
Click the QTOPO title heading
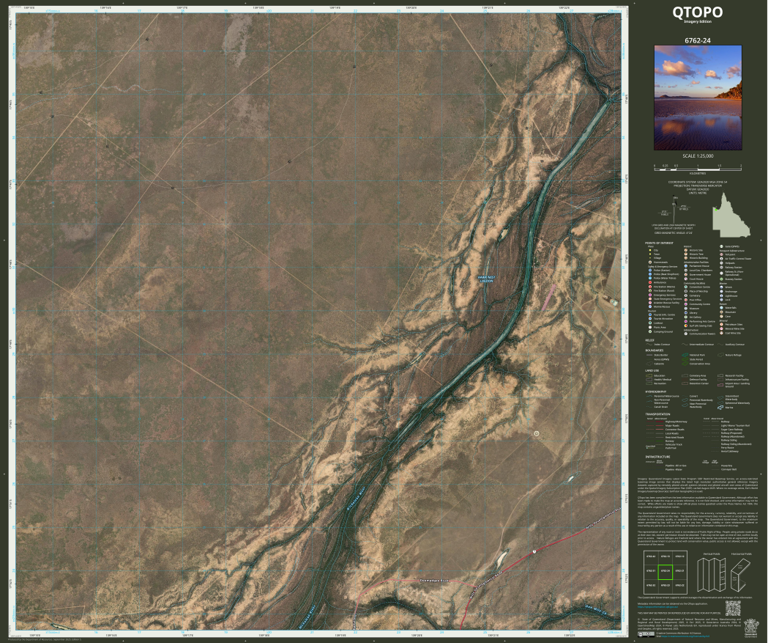click(x=697, y=12)
